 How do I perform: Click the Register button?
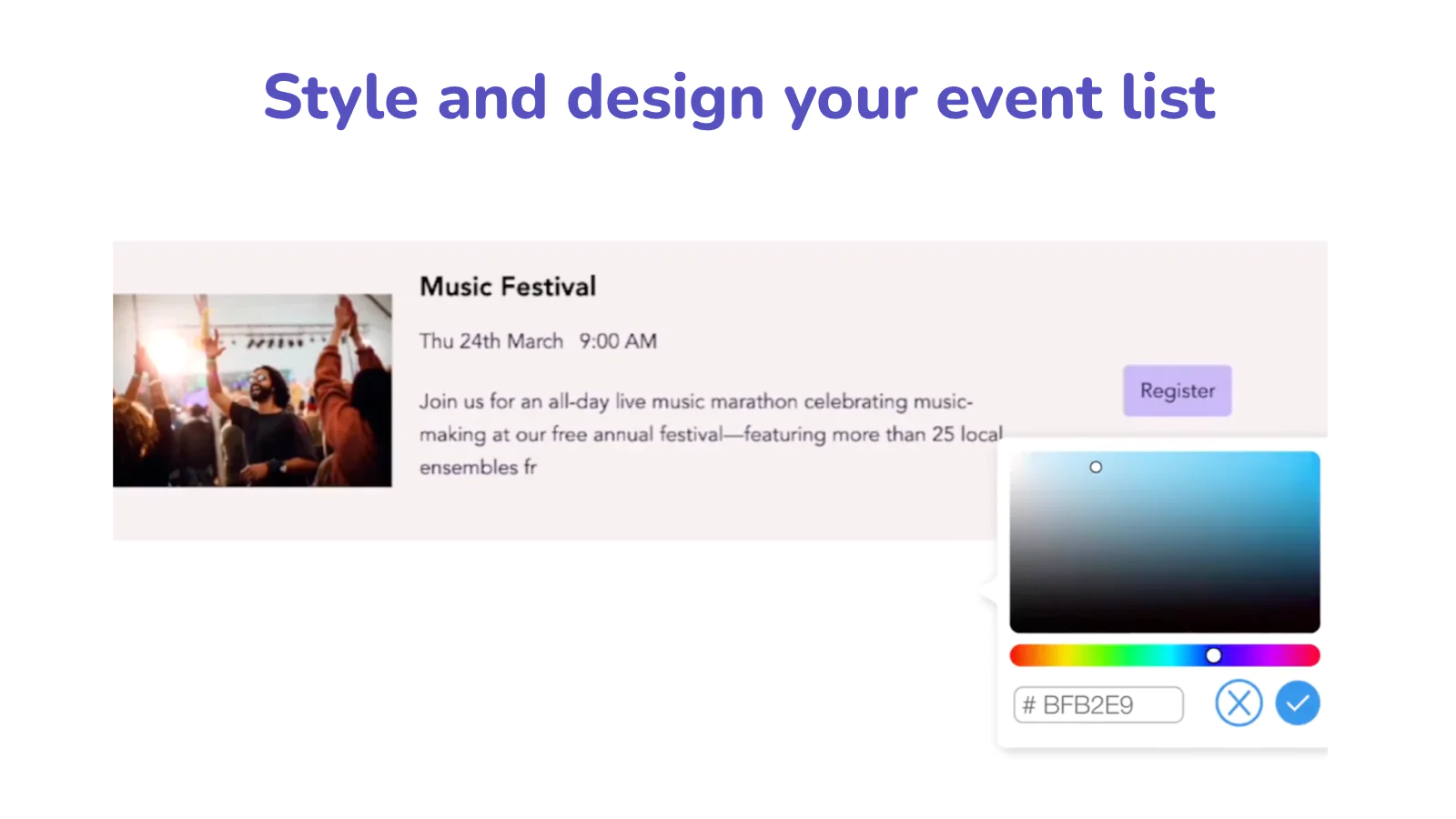pyautogui.click(x=1178, y=390)
